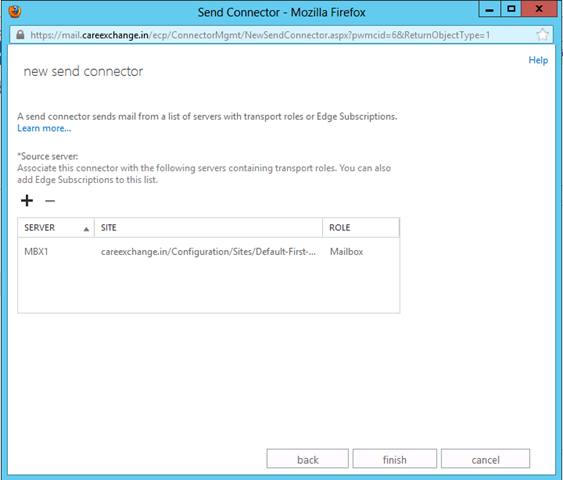Minimize the Send Connector window
Viewport: 563px width, 480px height.
(x=489, y=9)
